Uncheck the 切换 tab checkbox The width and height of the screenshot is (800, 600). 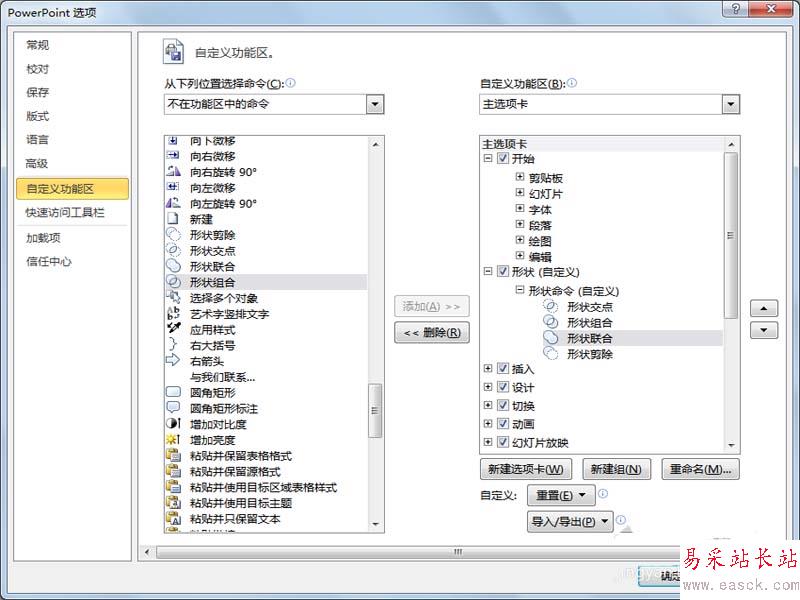pyautogui.click(x=503, y=405)
